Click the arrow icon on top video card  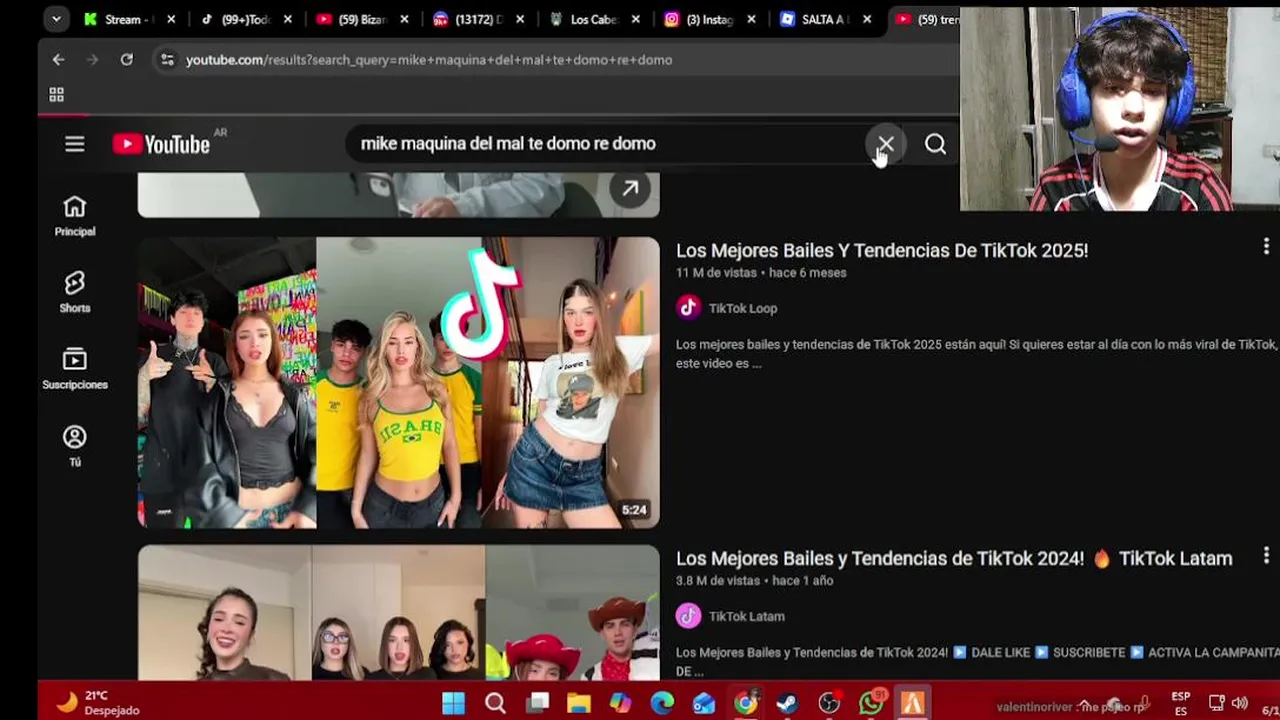630,188
